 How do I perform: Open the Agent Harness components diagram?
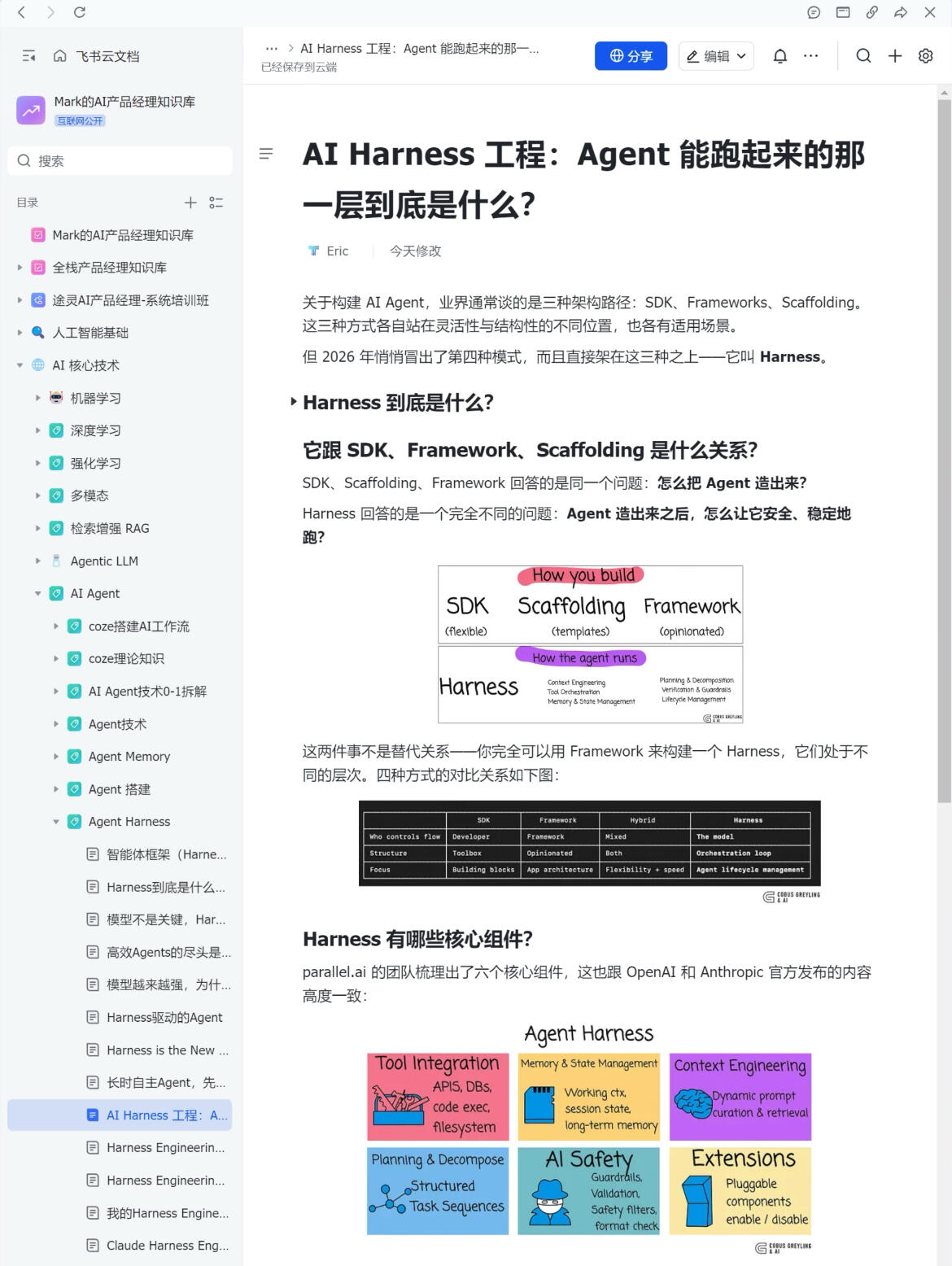(x=589, y=1139)
